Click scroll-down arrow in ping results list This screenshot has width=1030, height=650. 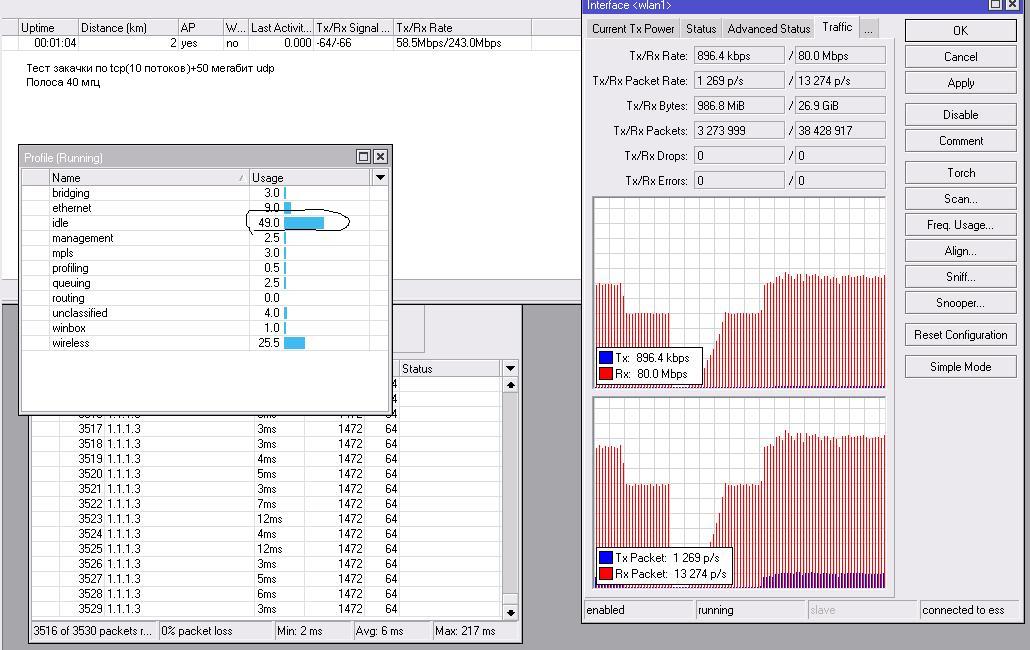click(510, 612)
